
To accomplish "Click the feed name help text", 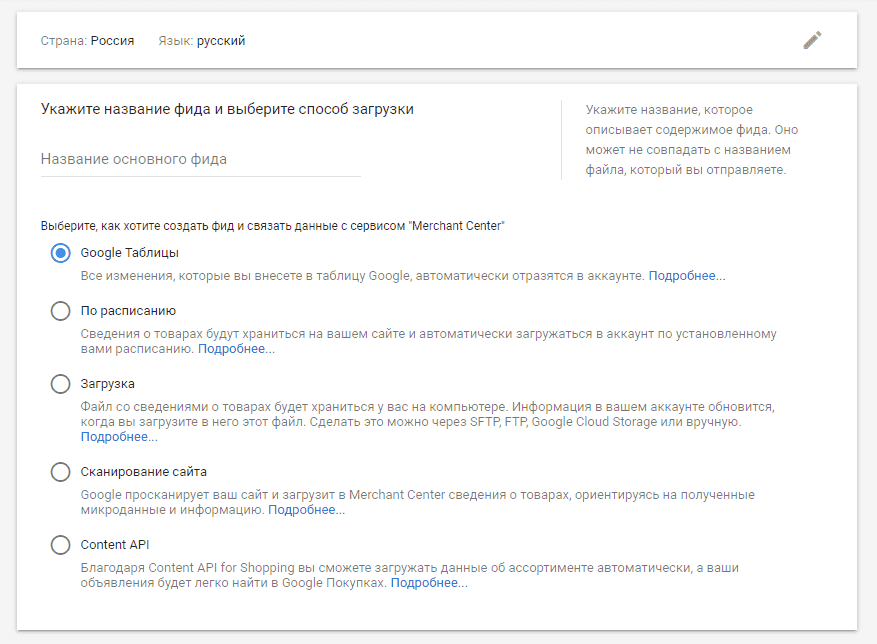I will pyautogui.click(x=692, y=140).
